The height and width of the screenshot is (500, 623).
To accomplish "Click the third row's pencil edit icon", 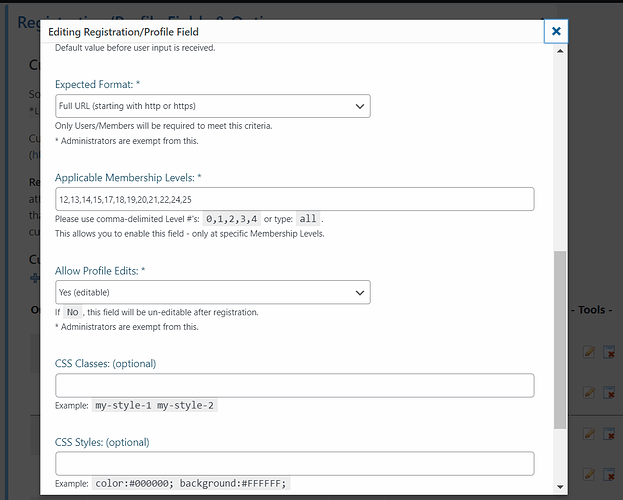I will 589,434.
